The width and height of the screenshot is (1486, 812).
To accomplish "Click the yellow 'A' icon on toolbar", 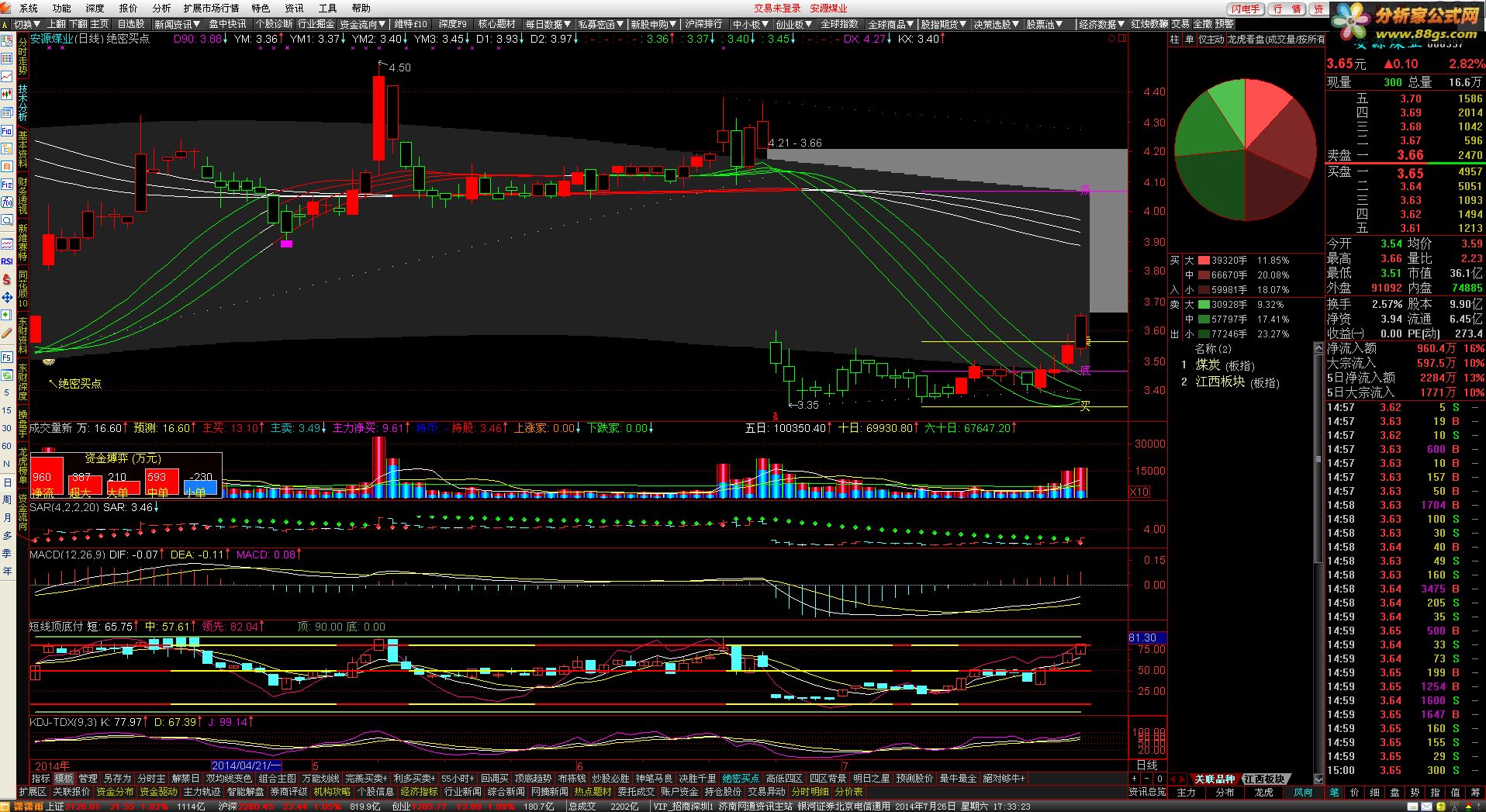I will (x=5, y=24).
